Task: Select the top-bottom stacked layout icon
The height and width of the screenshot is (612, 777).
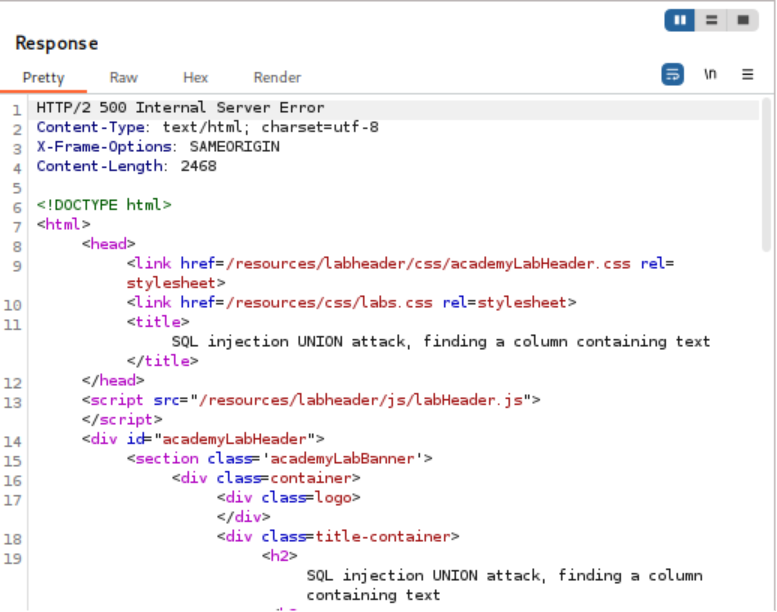Action: (x=710, y=20)
